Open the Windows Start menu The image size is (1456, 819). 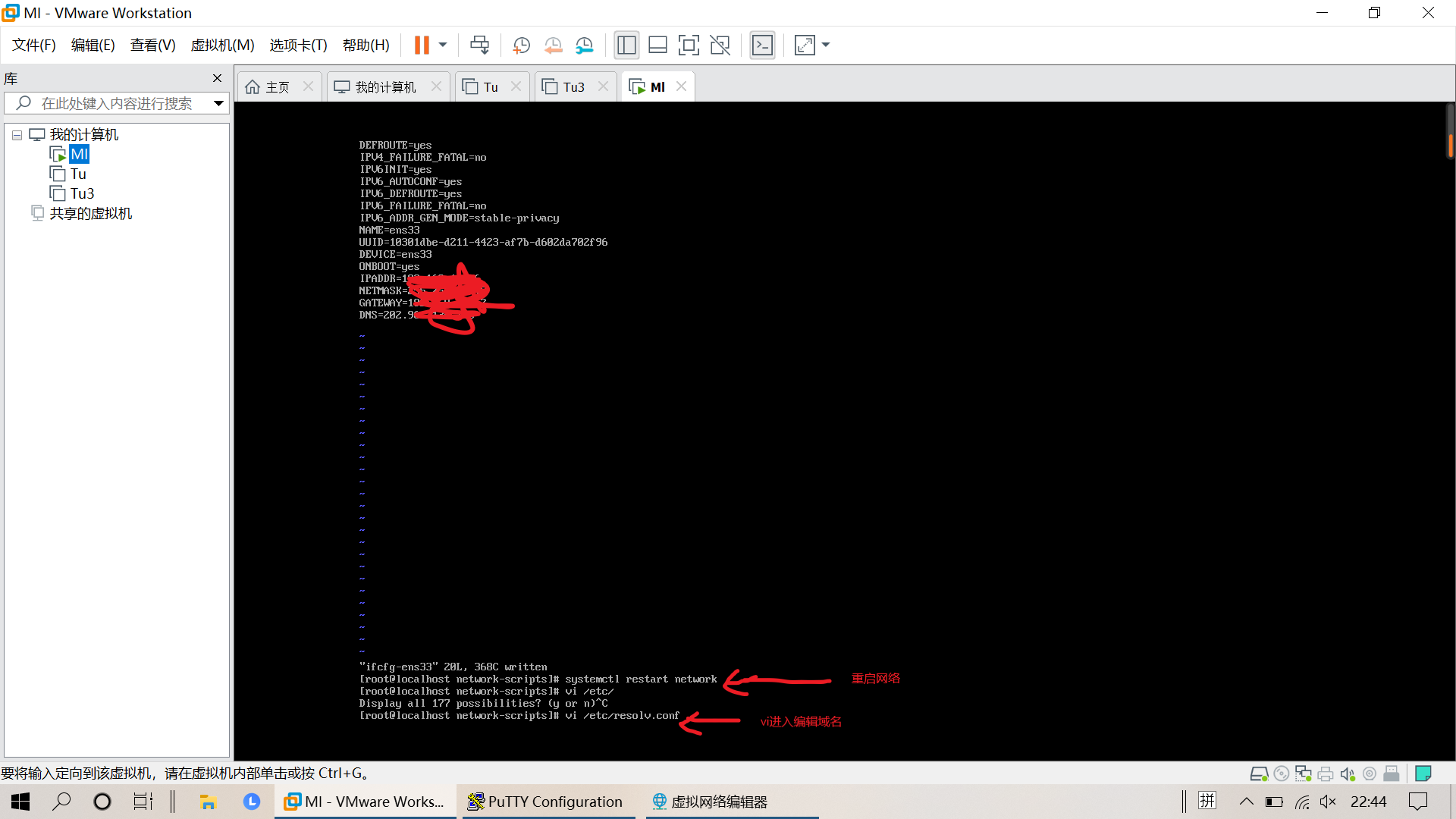[x=20, y=802]
